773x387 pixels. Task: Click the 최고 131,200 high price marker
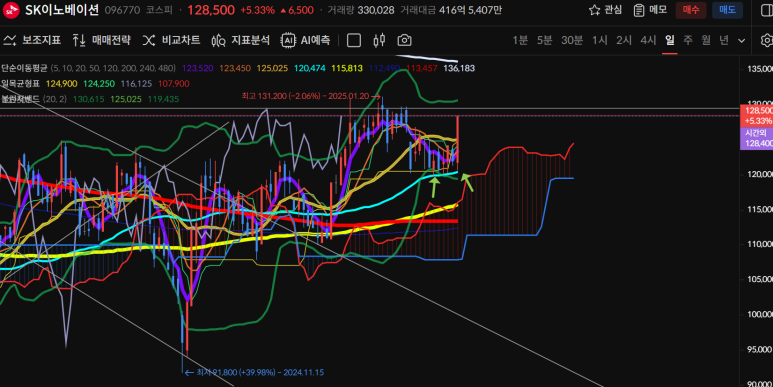pos(311,96)
